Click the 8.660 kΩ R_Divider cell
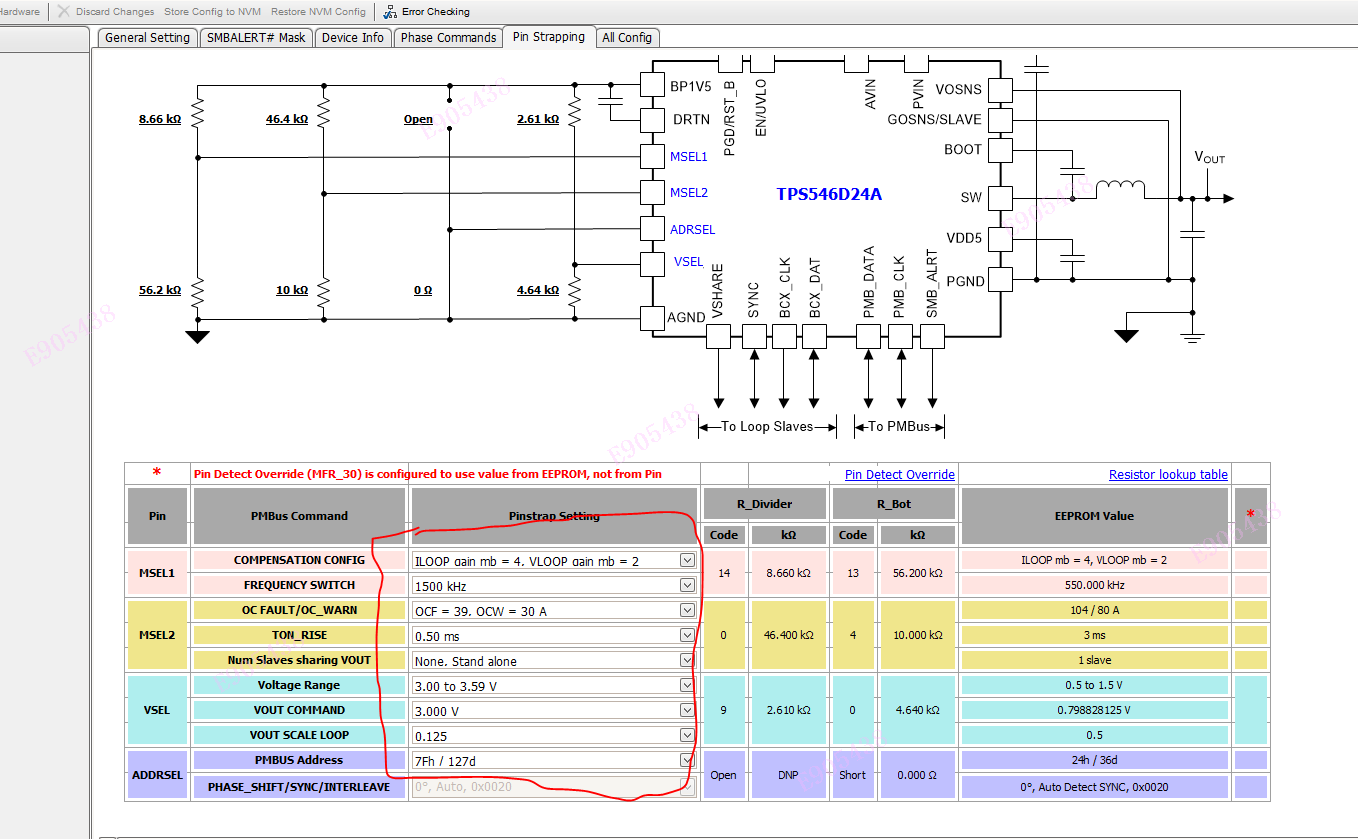Screen dimensions: 1358x839 [x=789, y=573]
